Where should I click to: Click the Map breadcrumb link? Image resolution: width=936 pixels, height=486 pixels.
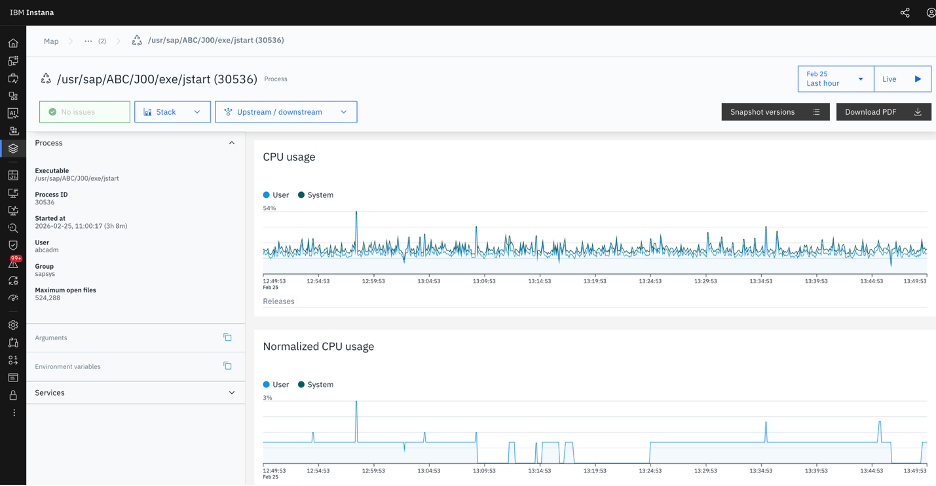51,41
